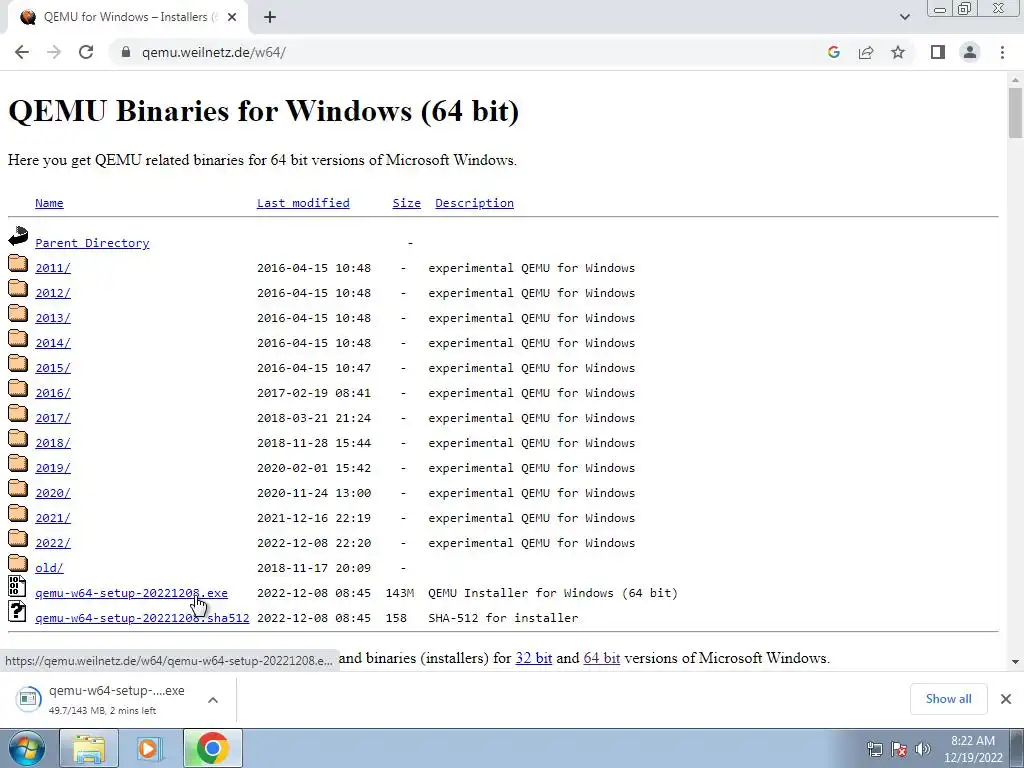Open Windows Media Player from taskbar
This screenshot has height=768, width=1024.
[x=149, y=748]
